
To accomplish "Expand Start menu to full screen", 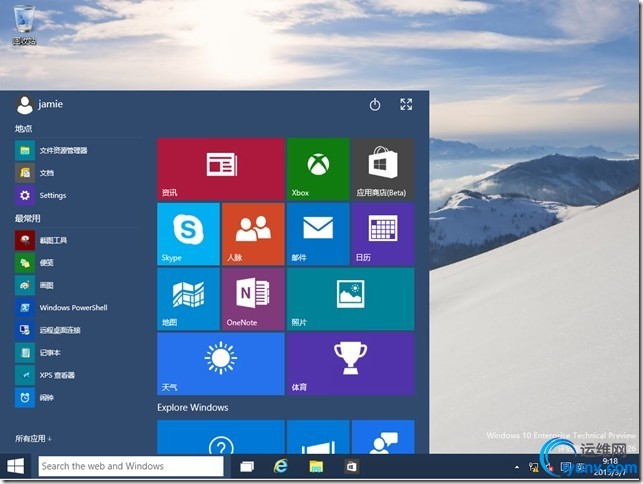I will pyautogui.click(x=406, y=104).
